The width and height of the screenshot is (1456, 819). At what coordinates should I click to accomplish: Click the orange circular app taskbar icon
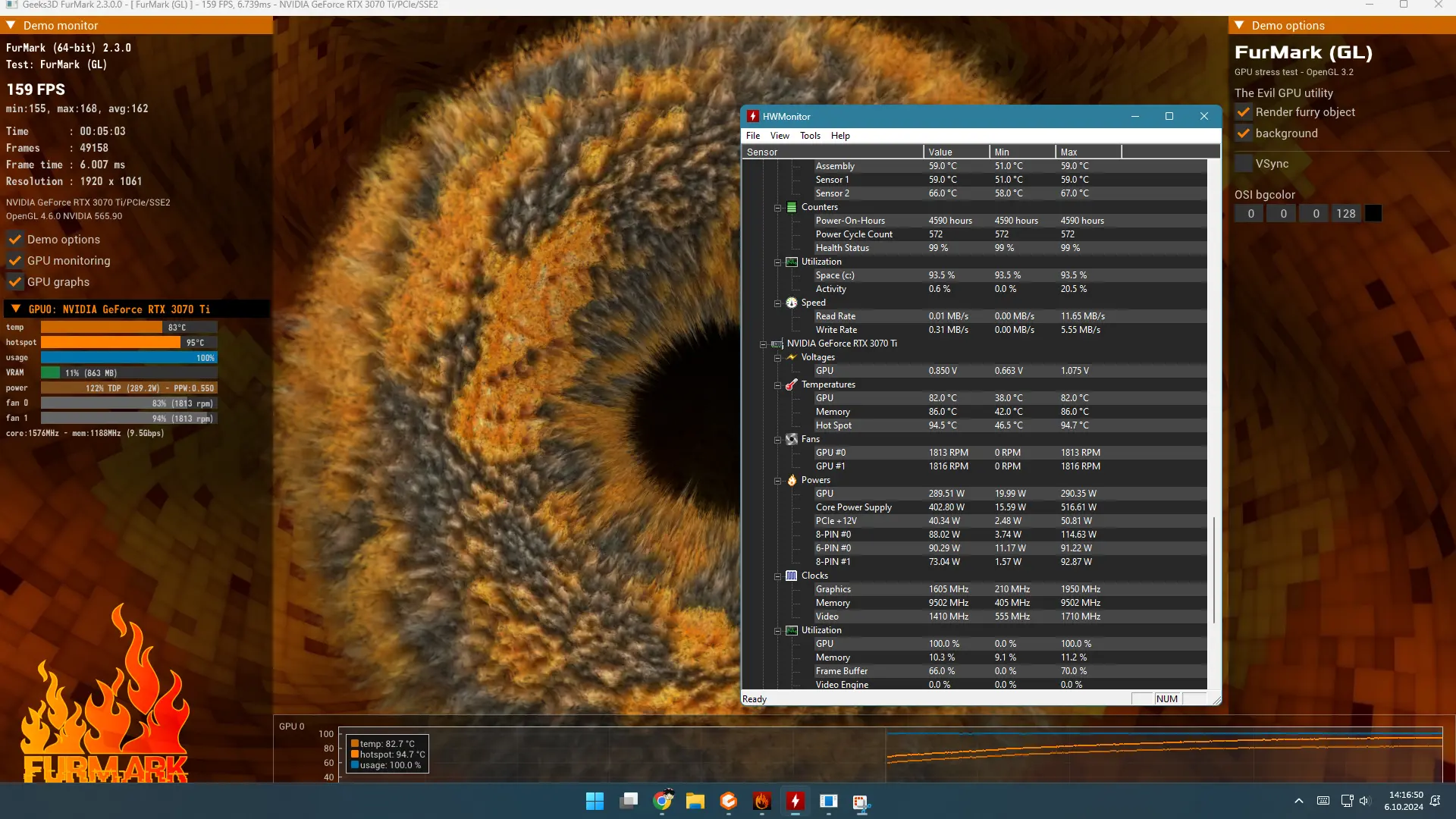(x=729, y=801)
